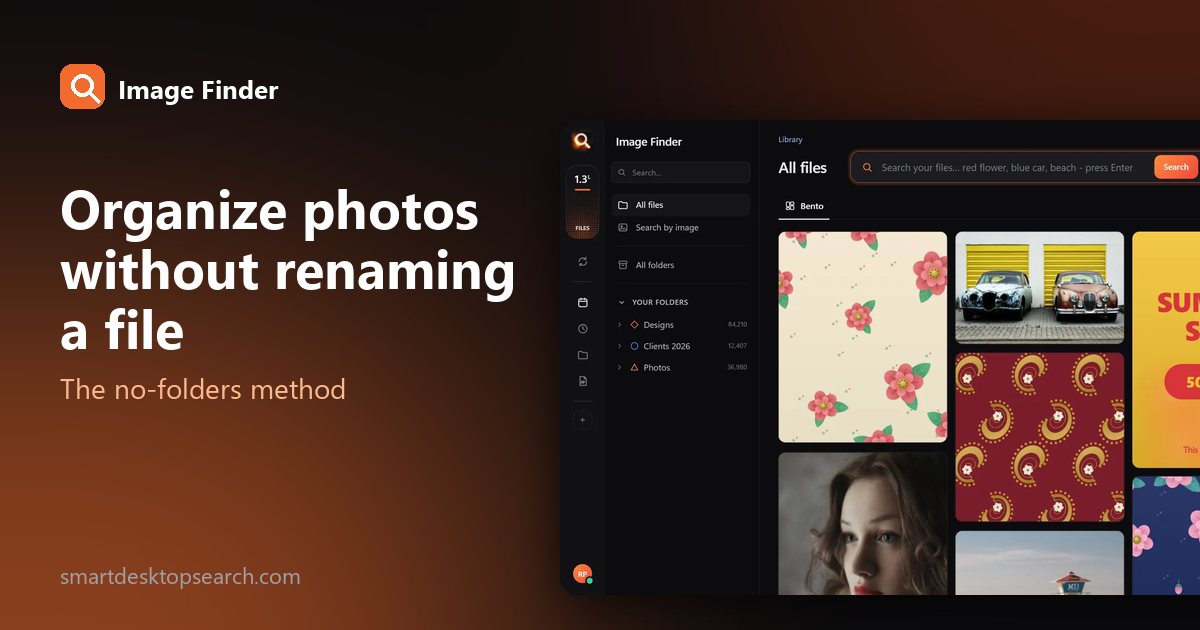Open the navy blue floral thumbnail

(x=1166, y=536)
